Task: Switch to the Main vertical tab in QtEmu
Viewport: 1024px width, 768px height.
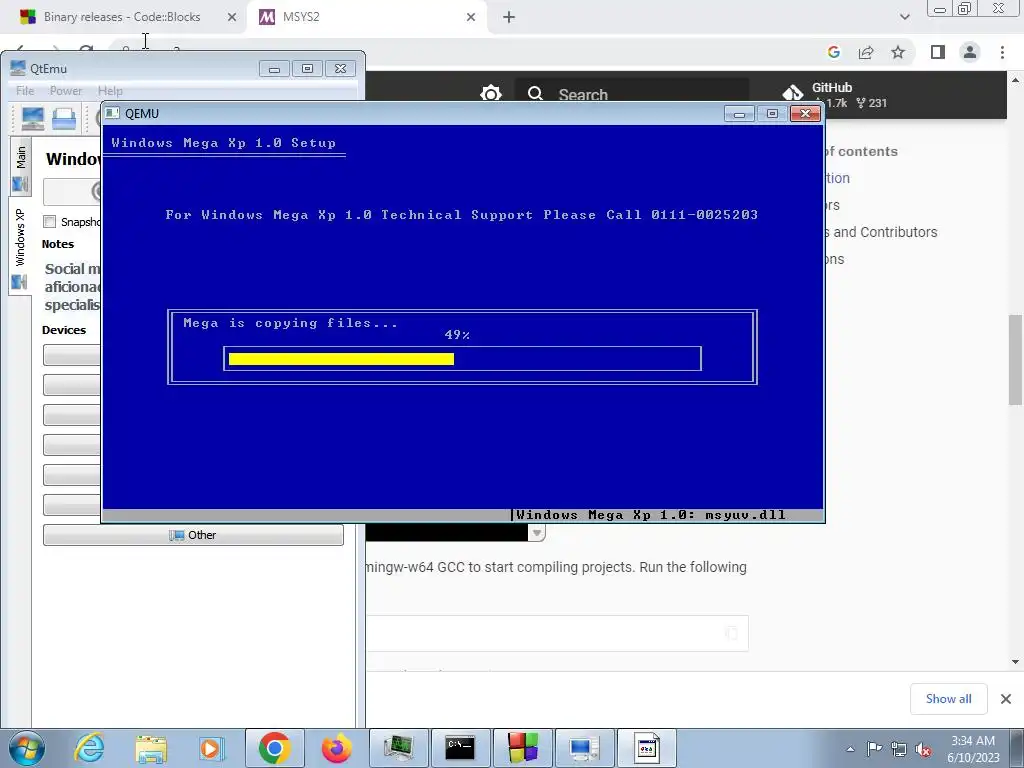Action: [x=20, y=166]
